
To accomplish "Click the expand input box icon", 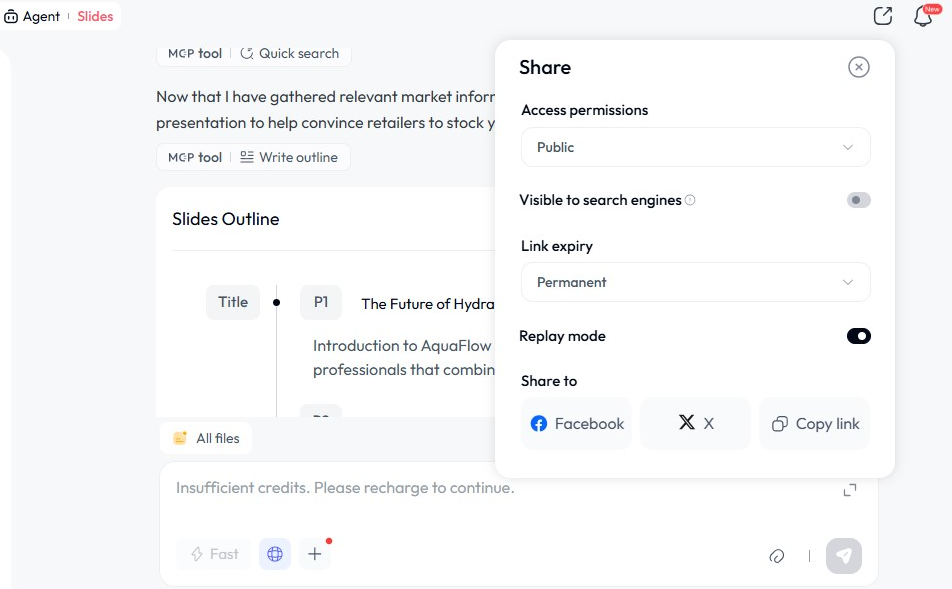I will [849, 489].
